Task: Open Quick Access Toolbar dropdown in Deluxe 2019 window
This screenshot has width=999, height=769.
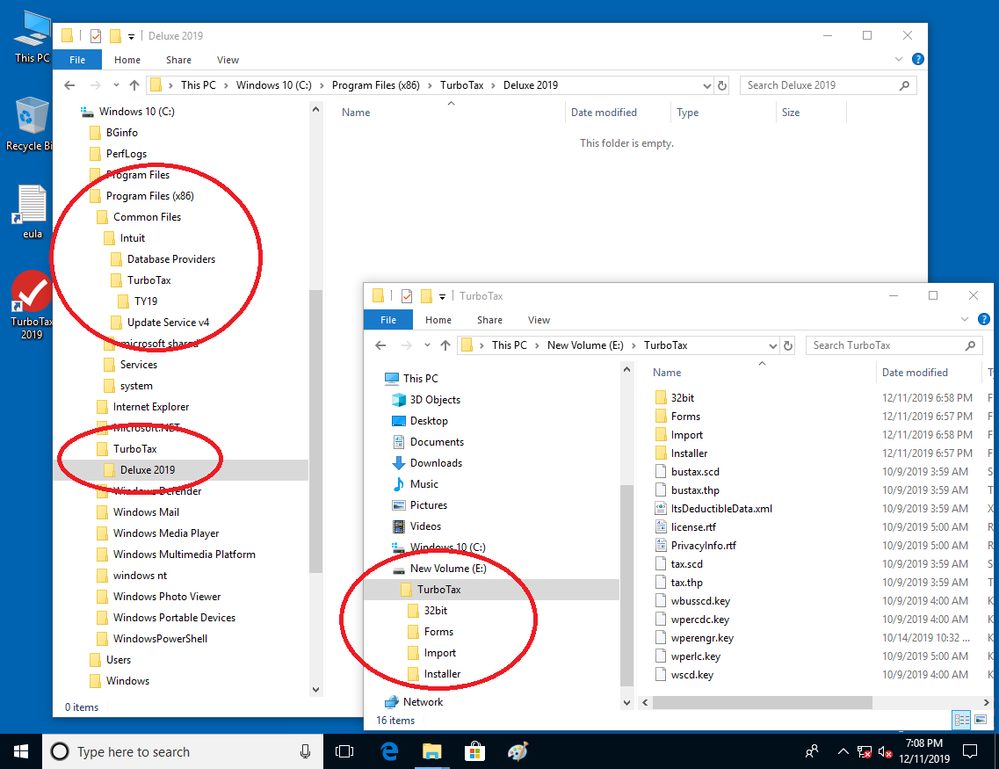Action: (131, 36)
